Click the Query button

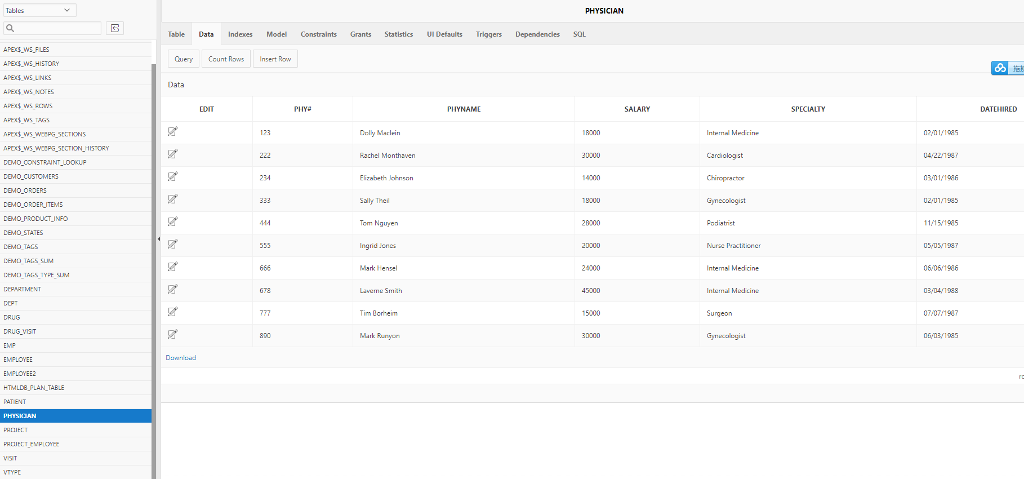184,59
